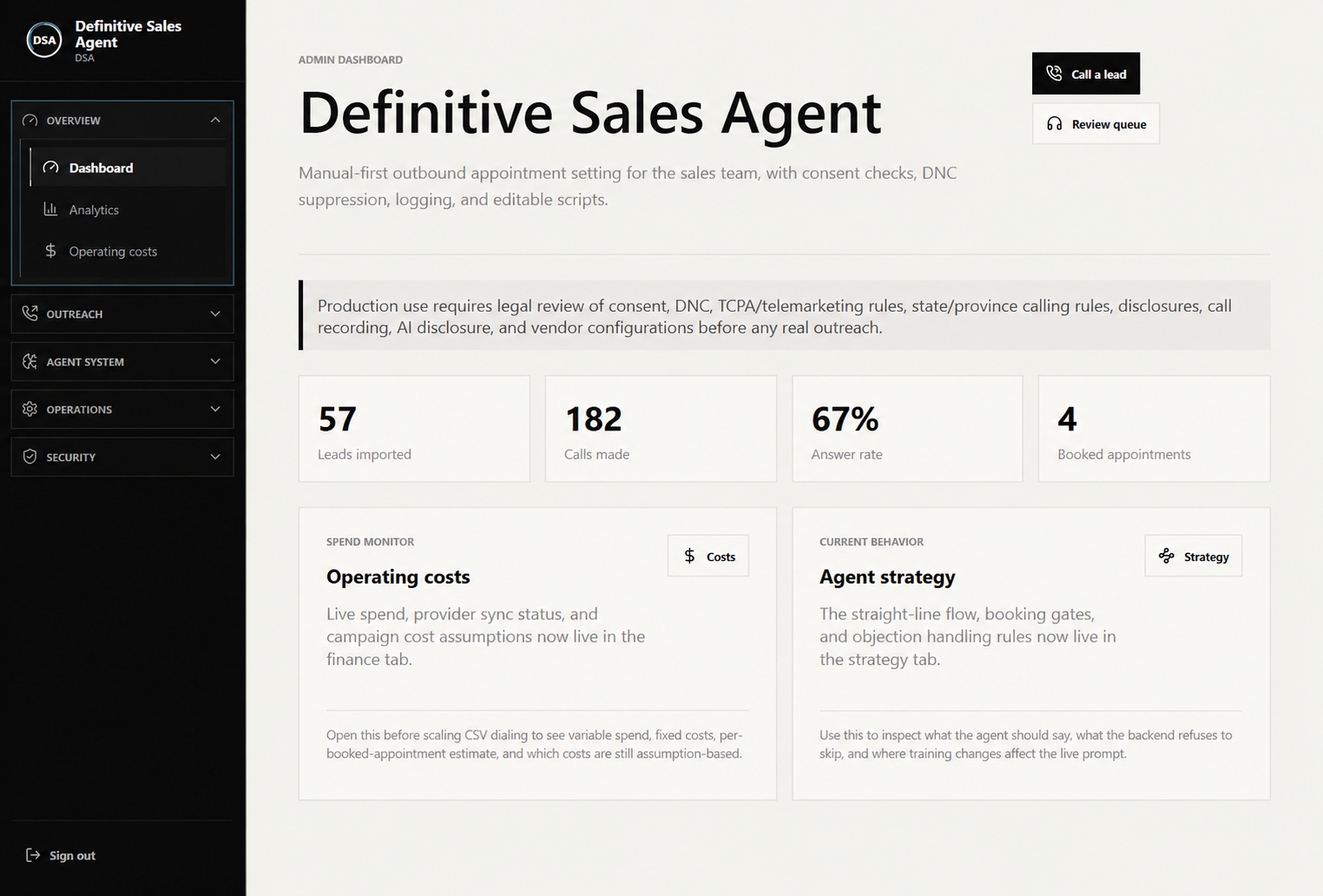The height and width of the screenshot is (896, 1323).
Task: Click the phone icon in Call a lead
Action: tap(1054, 74)
